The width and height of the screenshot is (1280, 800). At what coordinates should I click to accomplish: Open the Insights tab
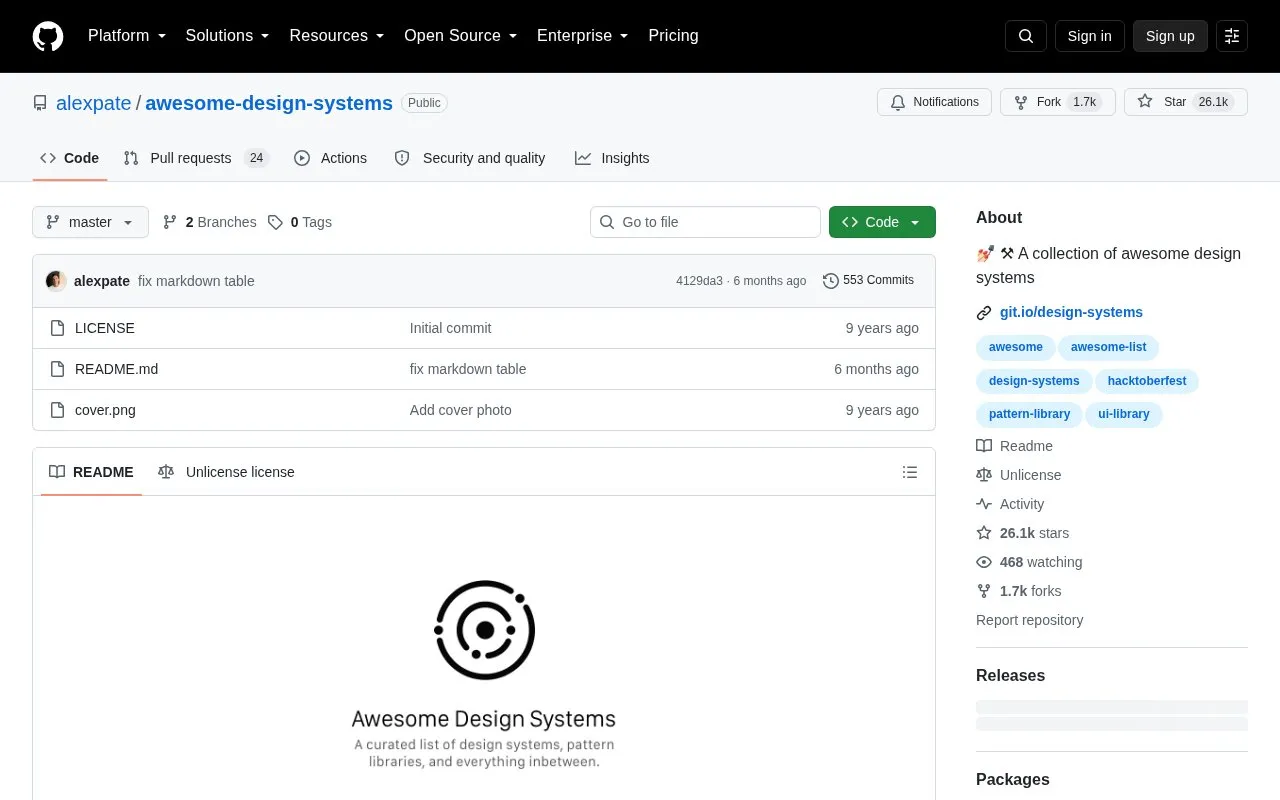[x=612, y=158]
